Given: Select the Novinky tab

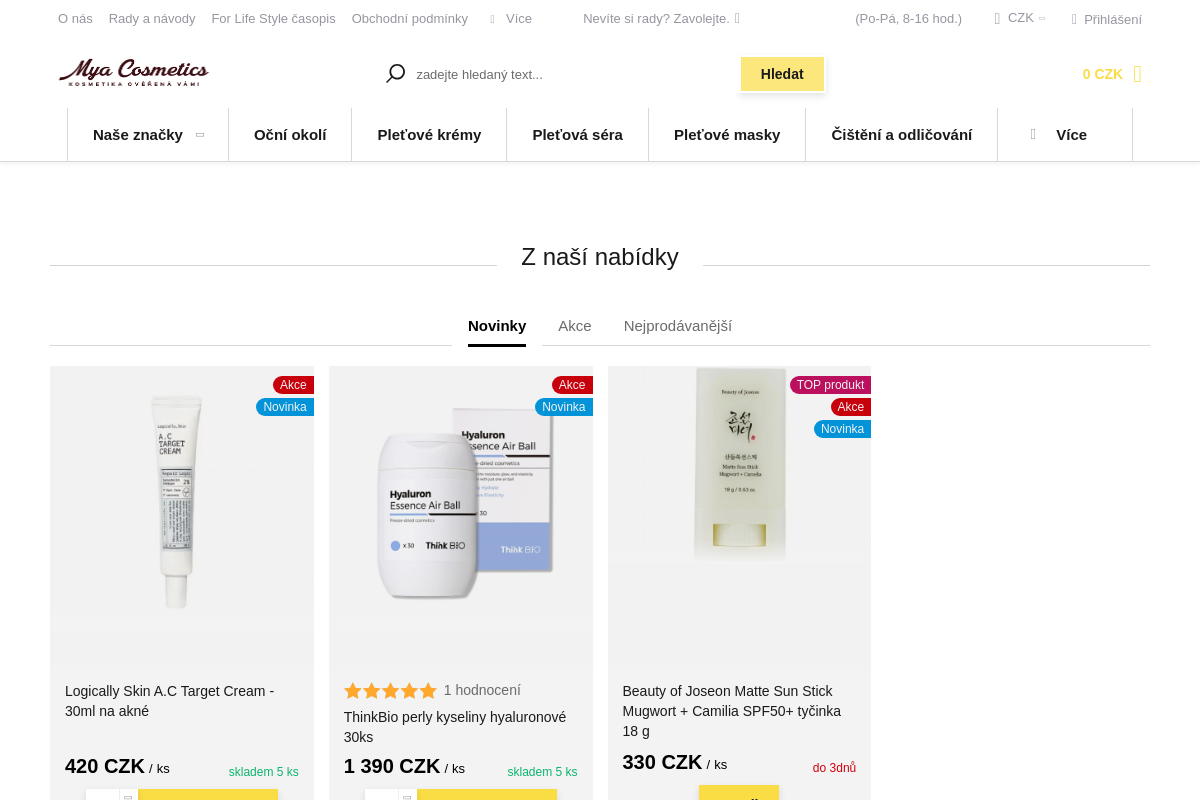Looking at the screenshot, I should pyautogui.click(x=497, y=326).
